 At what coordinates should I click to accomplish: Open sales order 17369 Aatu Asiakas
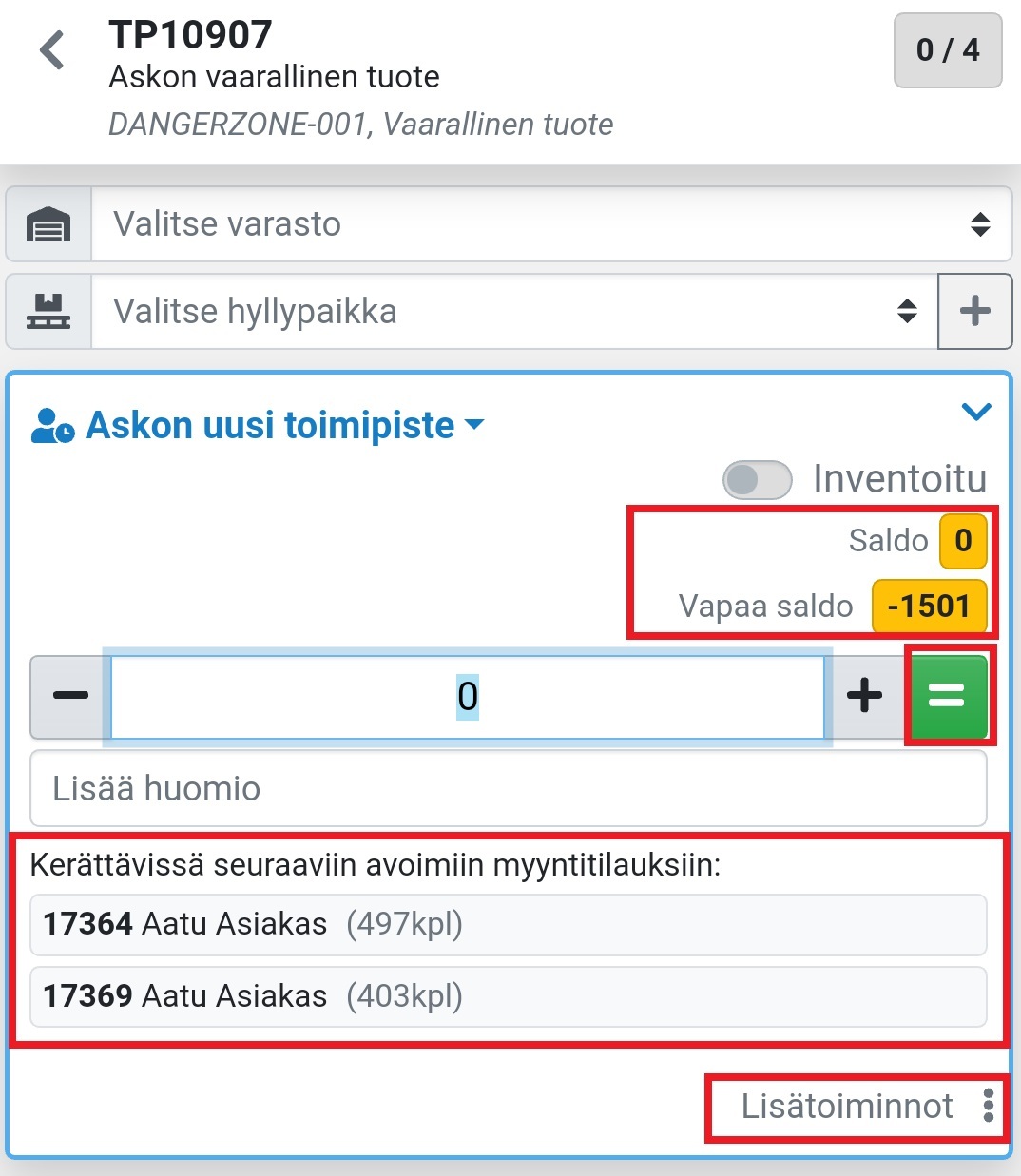[508, 996]
